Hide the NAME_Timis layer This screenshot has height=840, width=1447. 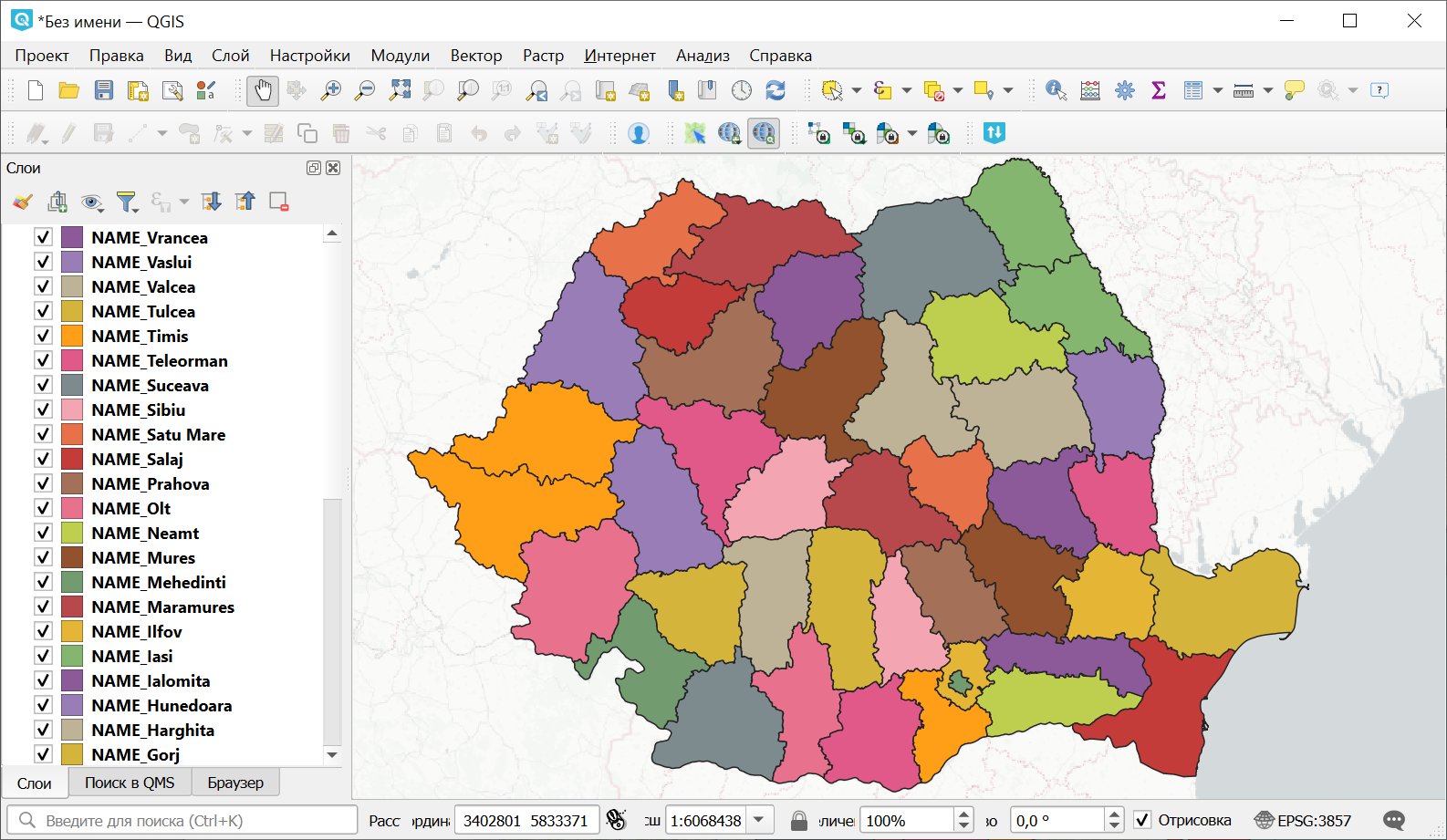click(x=43, y=336)
